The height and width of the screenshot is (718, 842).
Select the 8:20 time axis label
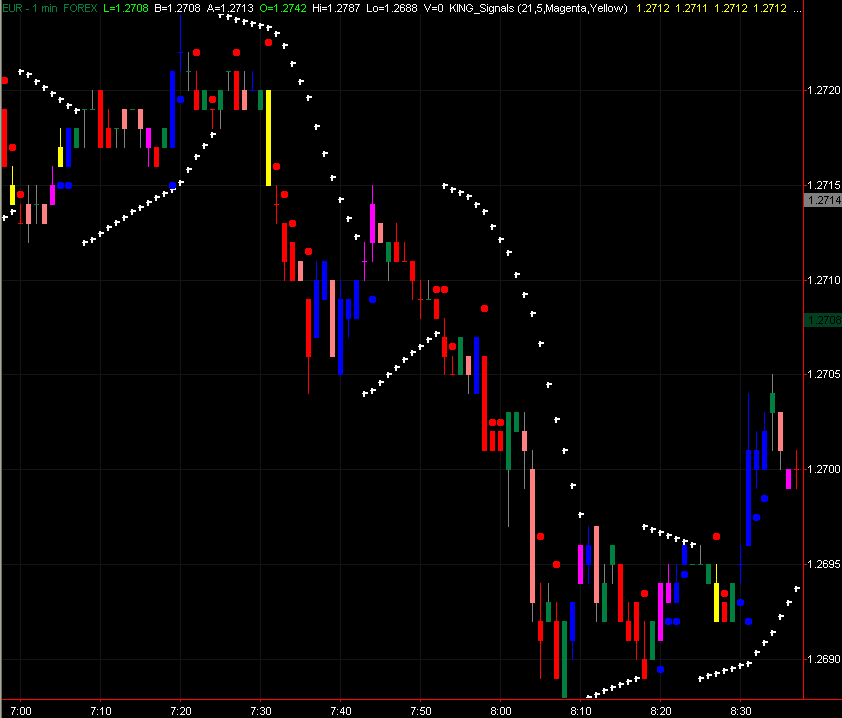tap(661, 711)
